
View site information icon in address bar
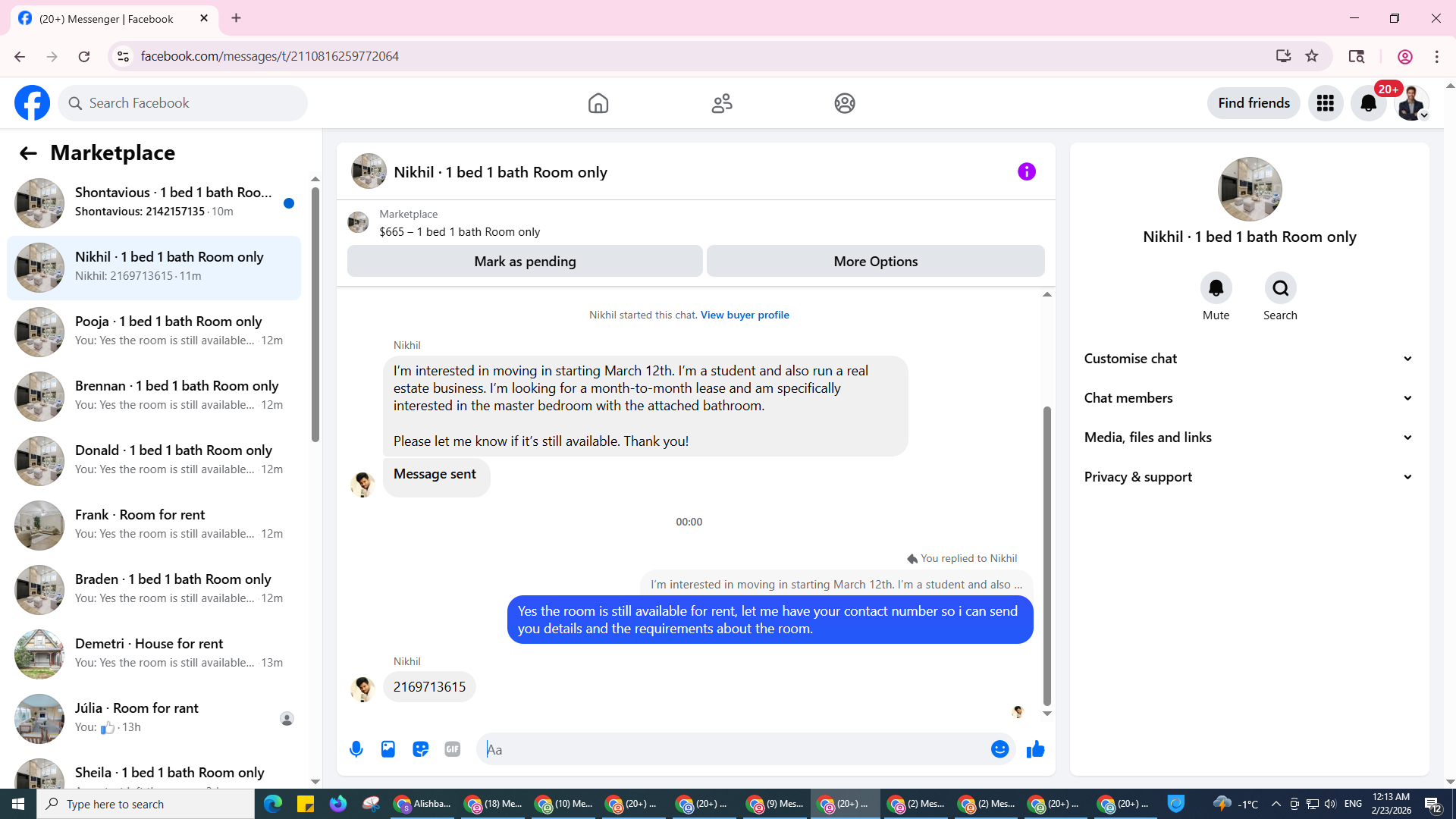click(123, 56)
